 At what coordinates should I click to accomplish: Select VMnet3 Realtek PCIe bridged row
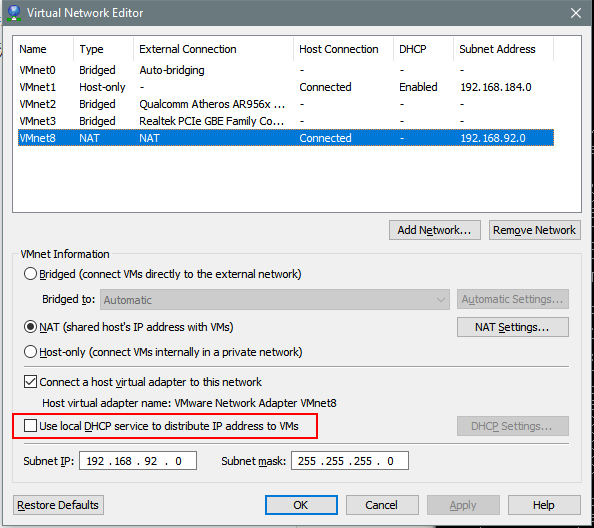[x=286, y=121]
